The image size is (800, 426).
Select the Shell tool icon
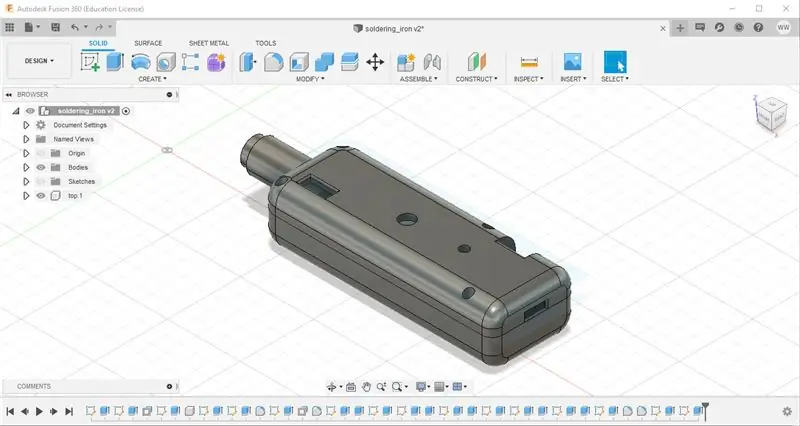point(299,62)
